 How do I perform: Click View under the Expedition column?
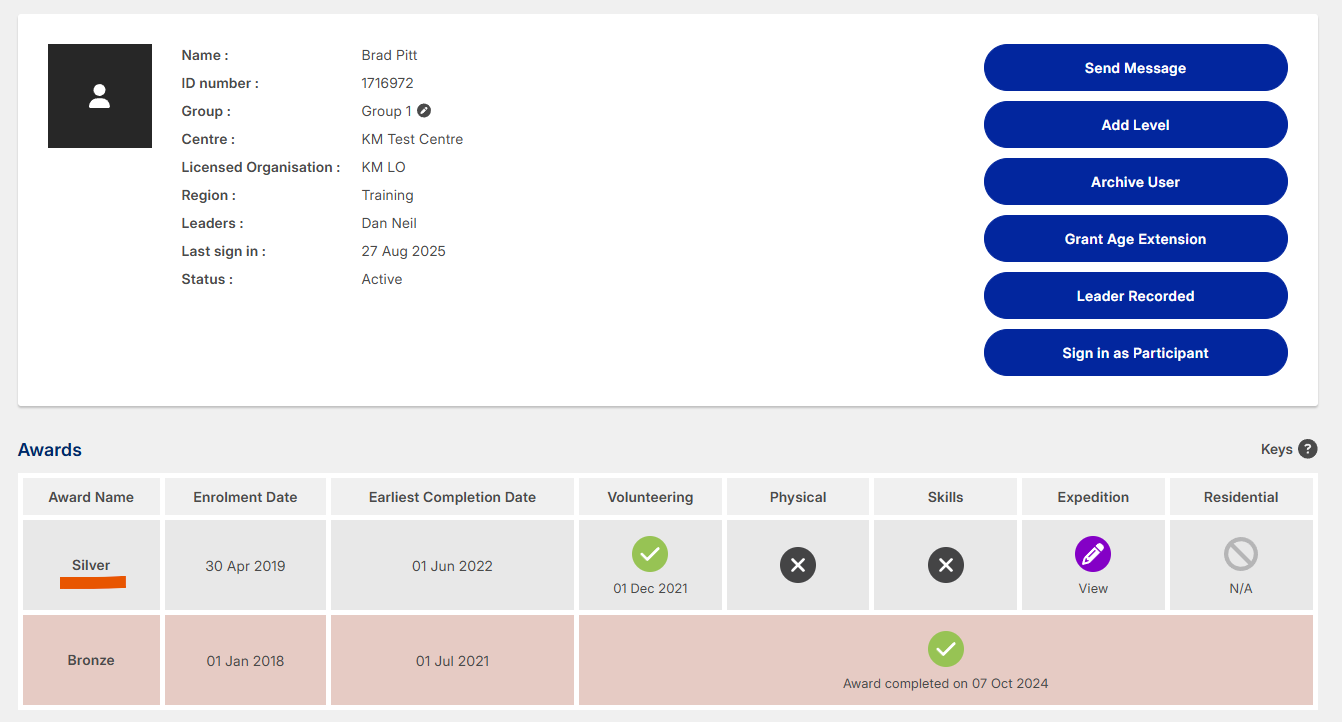click(x=1093, y=588)
